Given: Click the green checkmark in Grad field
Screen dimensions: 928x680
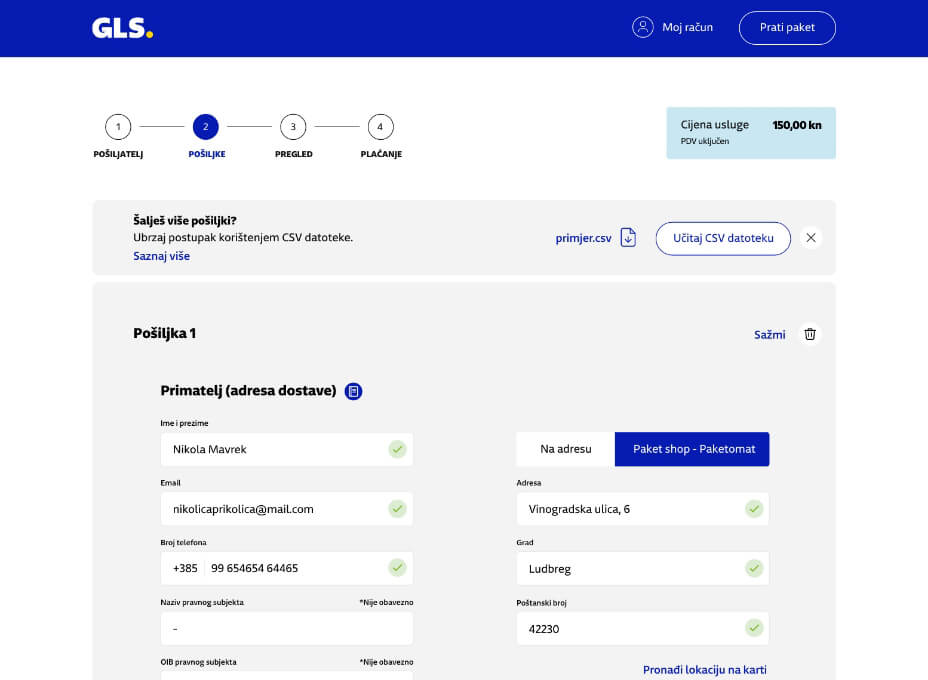Looking at the screenshot, I should 754,568.
